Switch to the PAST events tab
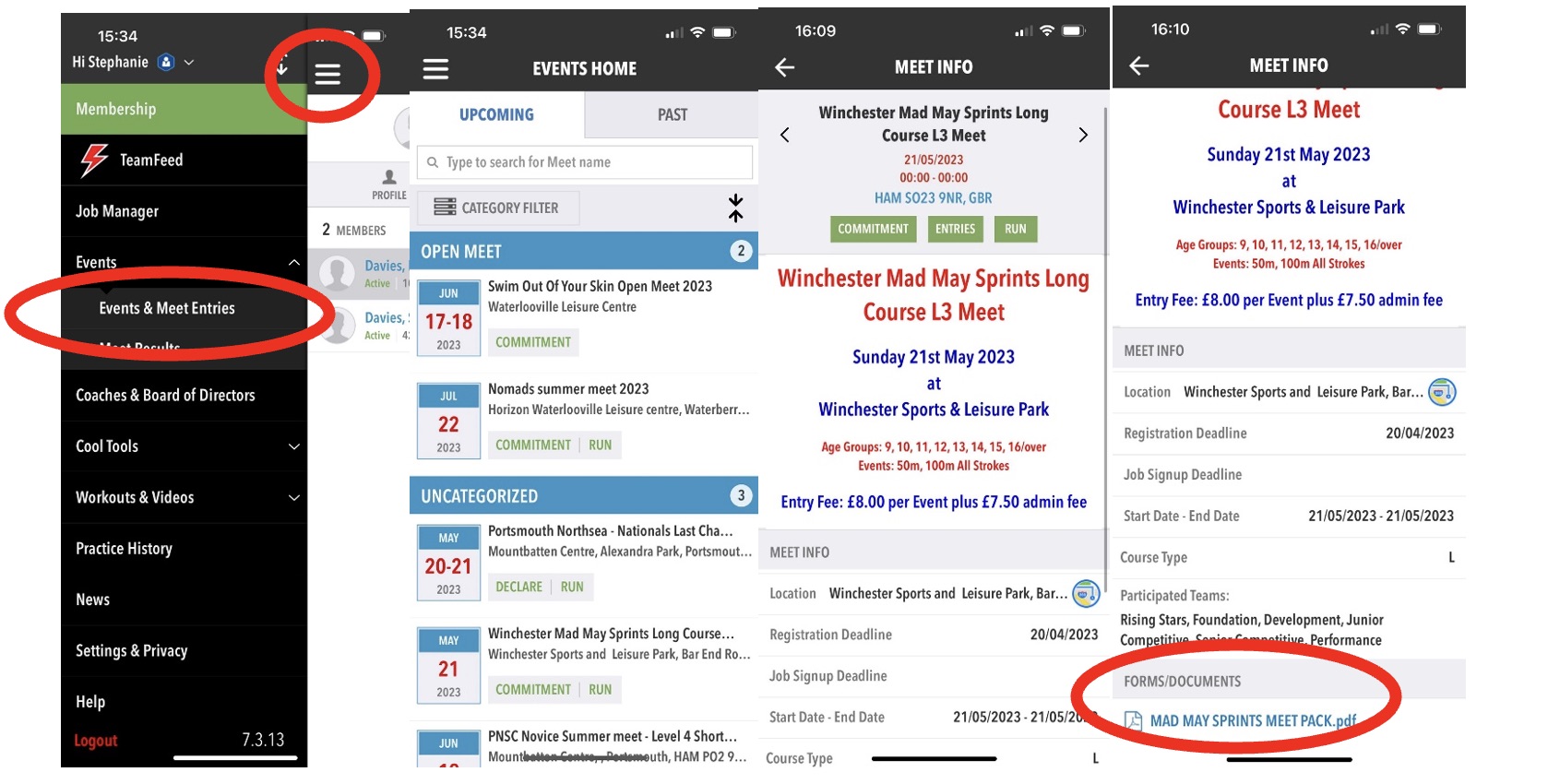This screenshot has height=784, width=1548. (x=672, y=114)
